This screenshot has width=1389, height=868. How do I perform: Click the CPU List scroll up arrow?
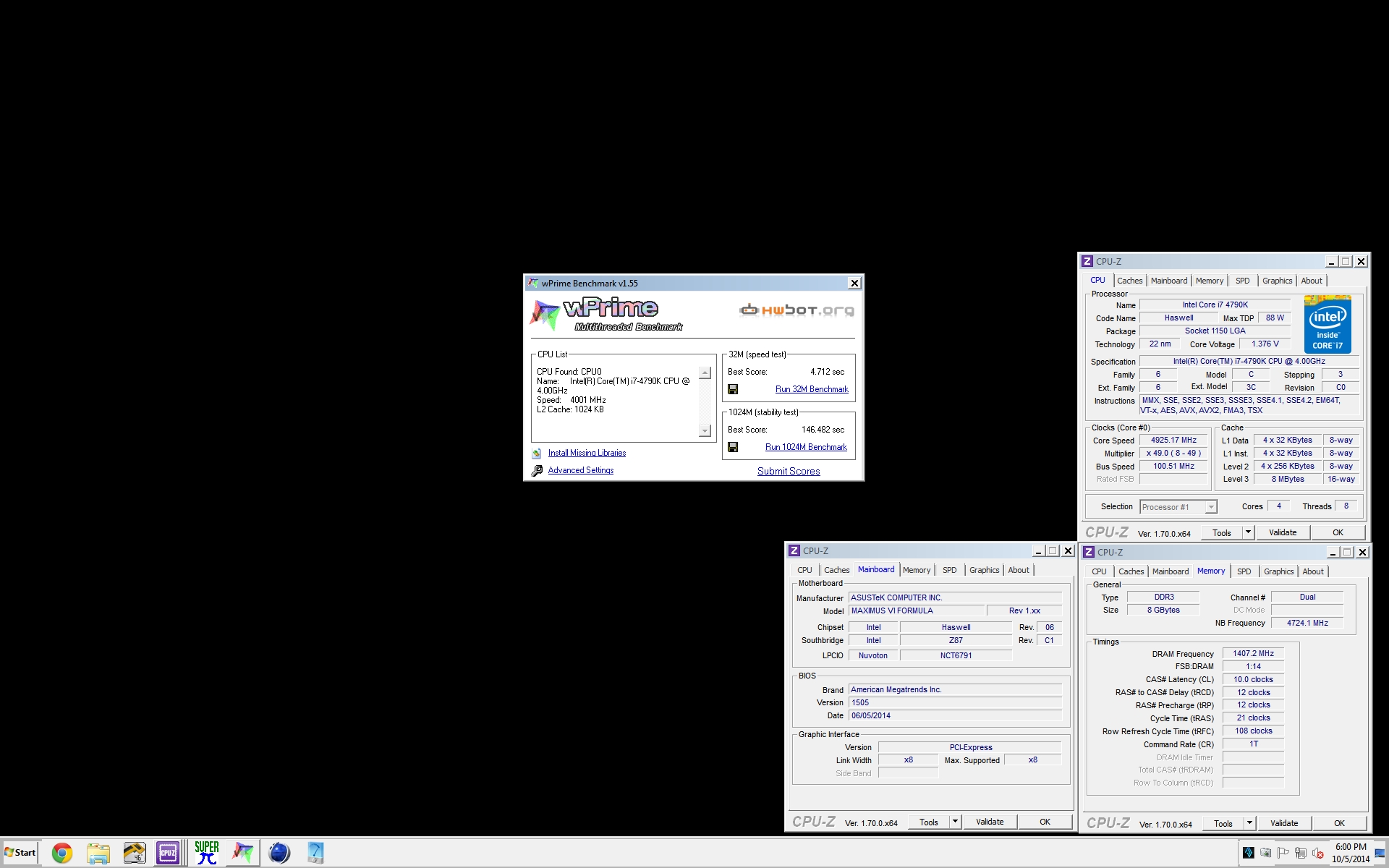click(705, 373)
